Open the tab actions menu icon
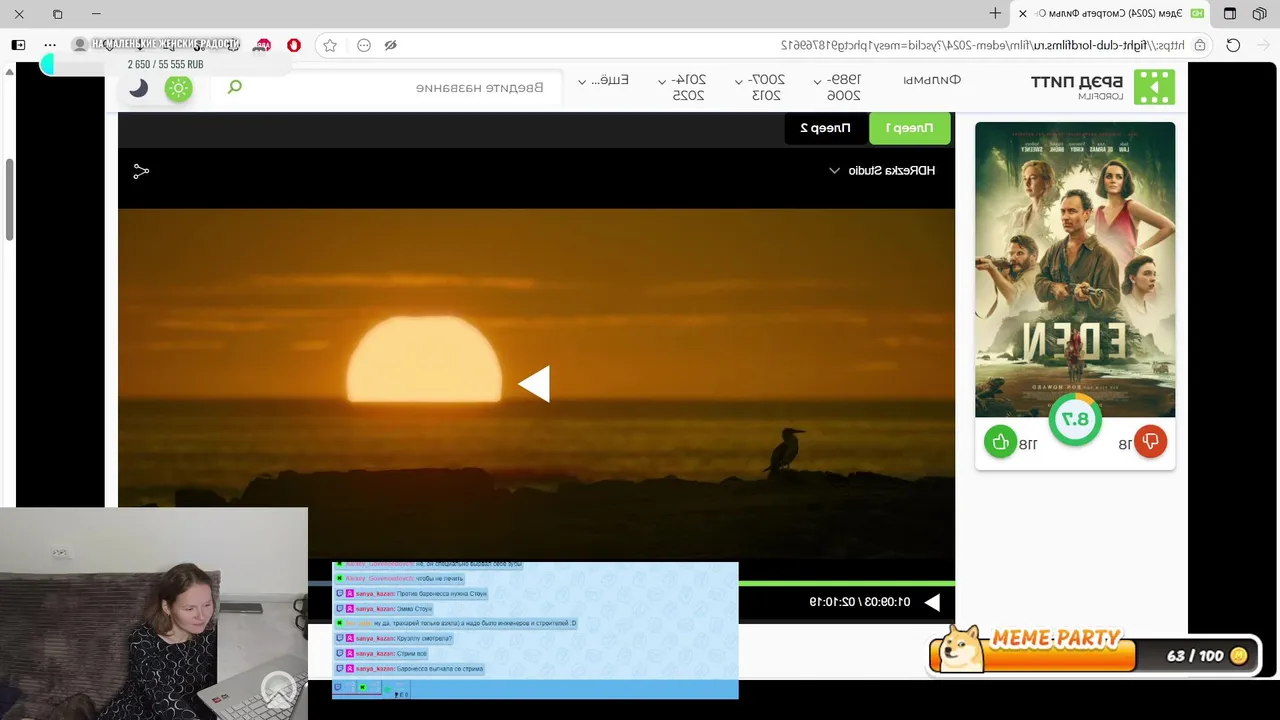Image resolution: width=1280 pixels, height=720 pixels. [x=1230, y=13]
